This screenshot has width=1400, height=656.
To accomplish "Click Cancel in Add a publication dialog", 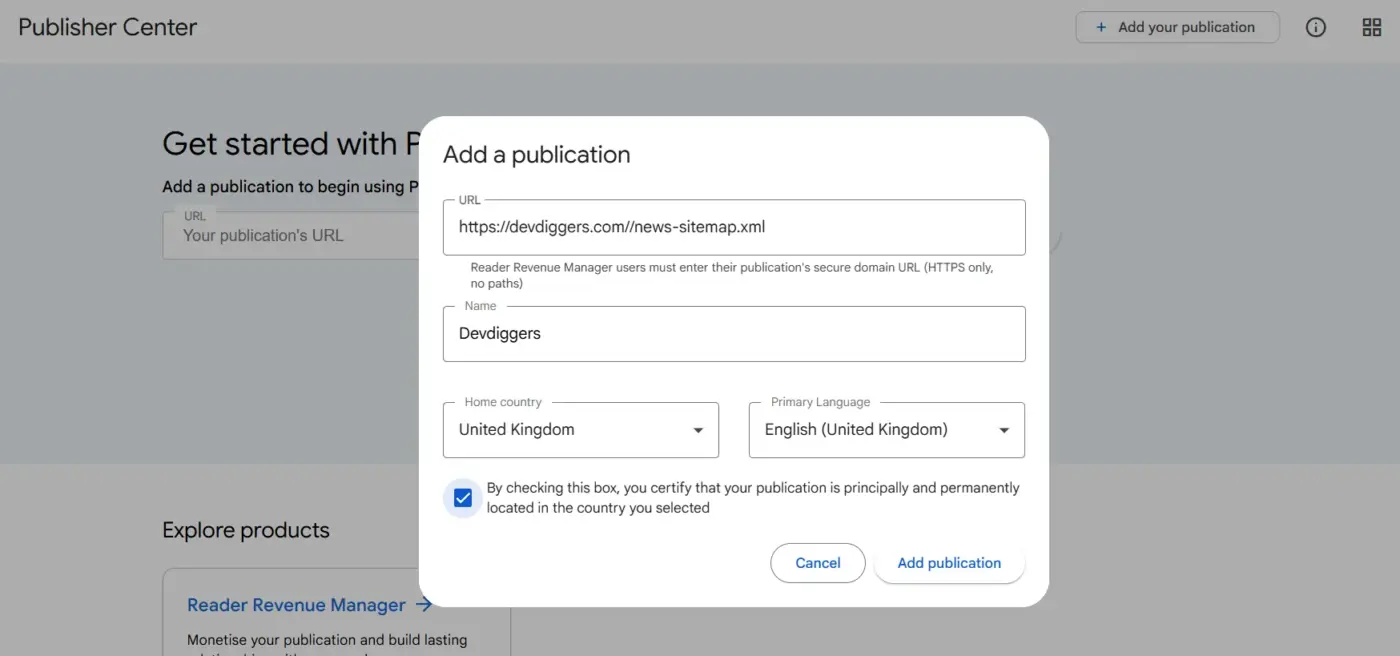I will tap(817, 563).
